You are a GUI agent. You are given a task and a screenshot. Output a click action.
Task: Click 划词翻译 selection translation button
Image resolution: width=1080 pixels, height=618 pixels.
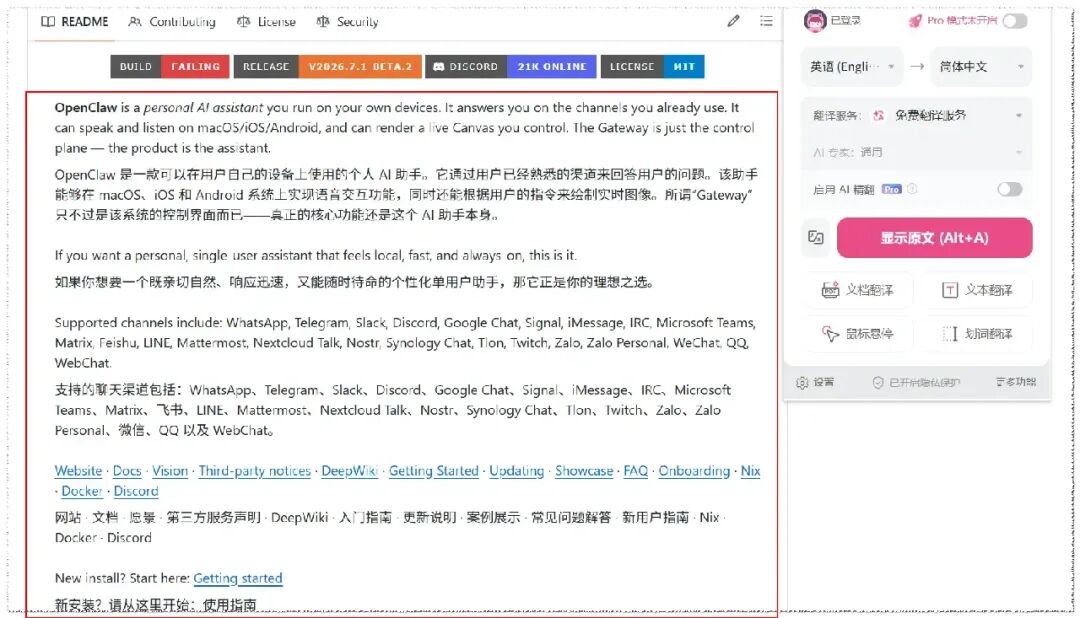[x=977, y=333]
